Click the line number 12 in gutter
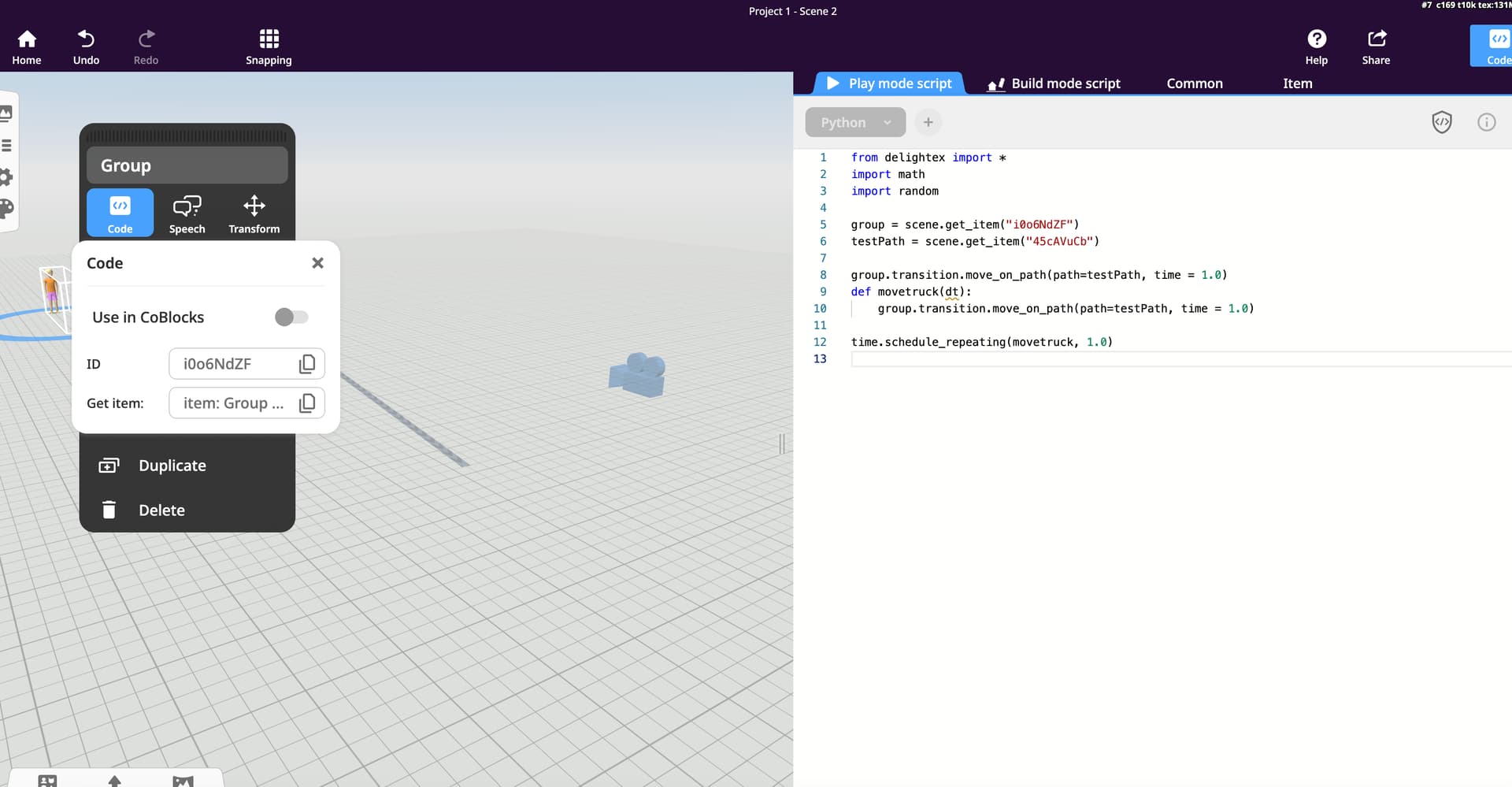The height and width of the screenshot is (787, 1512). (x=820, y=342)
